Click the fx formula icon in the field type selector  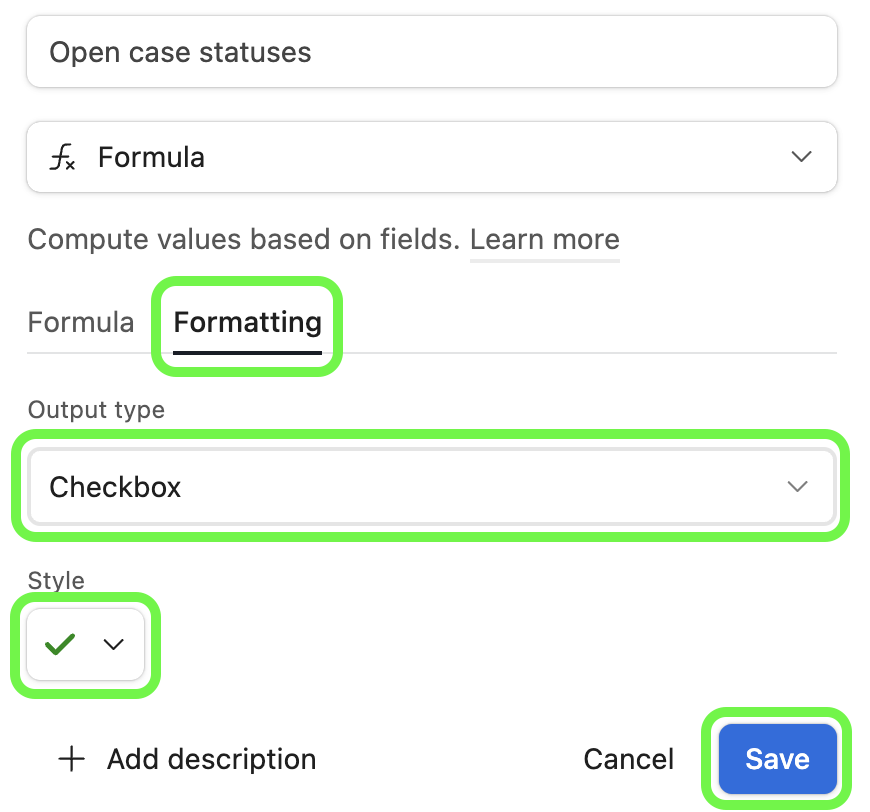[x=62, y=157]
